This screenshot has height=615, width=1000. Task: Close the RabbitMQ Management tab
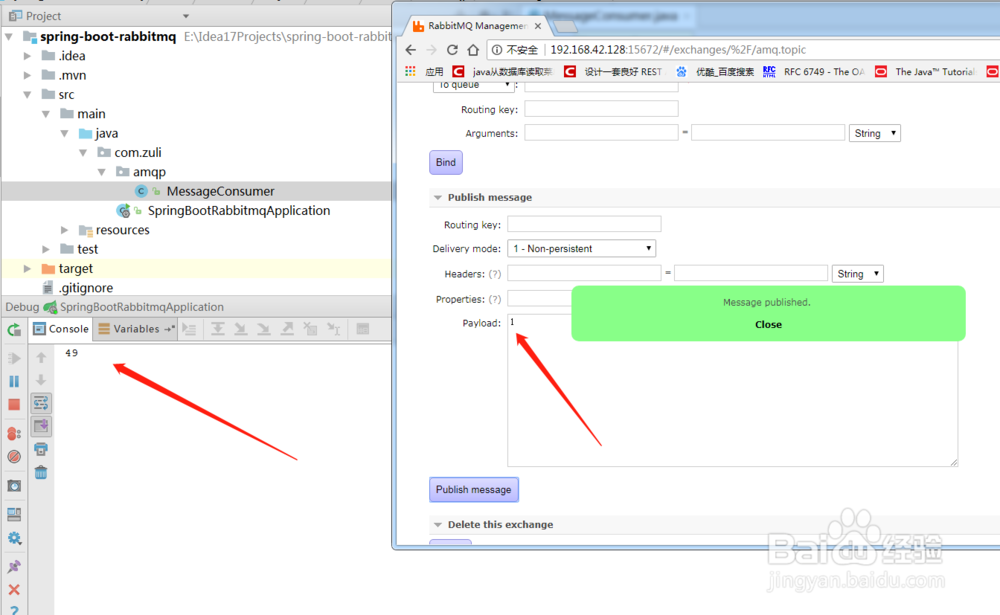[x=538, y=26]
